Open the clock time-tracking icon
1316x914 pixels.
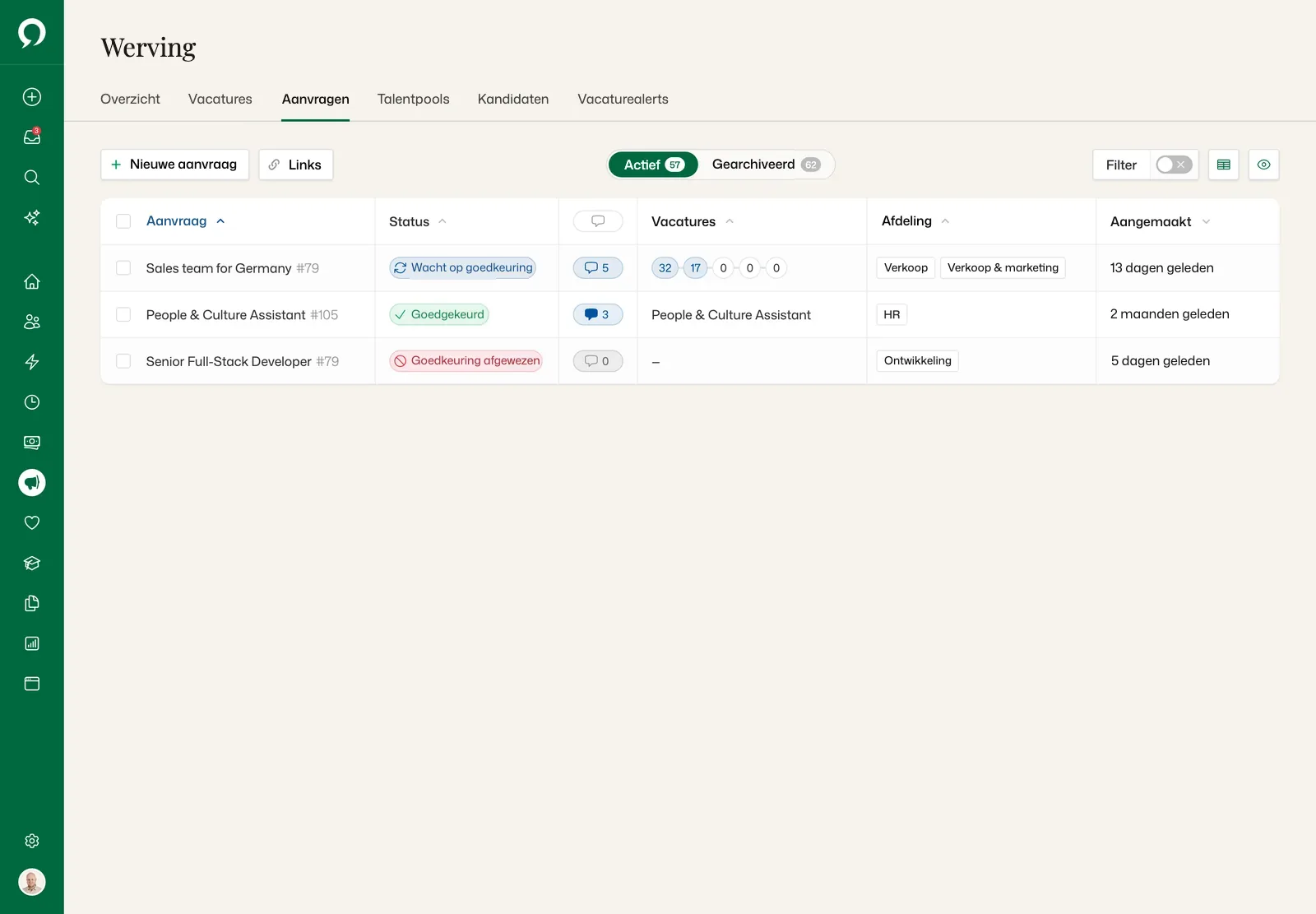click(32, 402)
